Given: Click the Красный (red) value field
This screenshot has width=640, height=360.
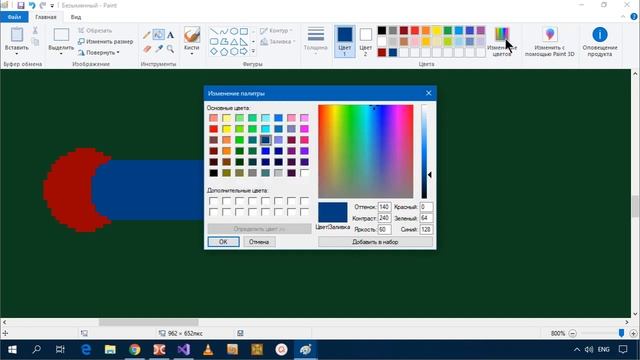Looking at the screenshot, I should coord(426,207).
